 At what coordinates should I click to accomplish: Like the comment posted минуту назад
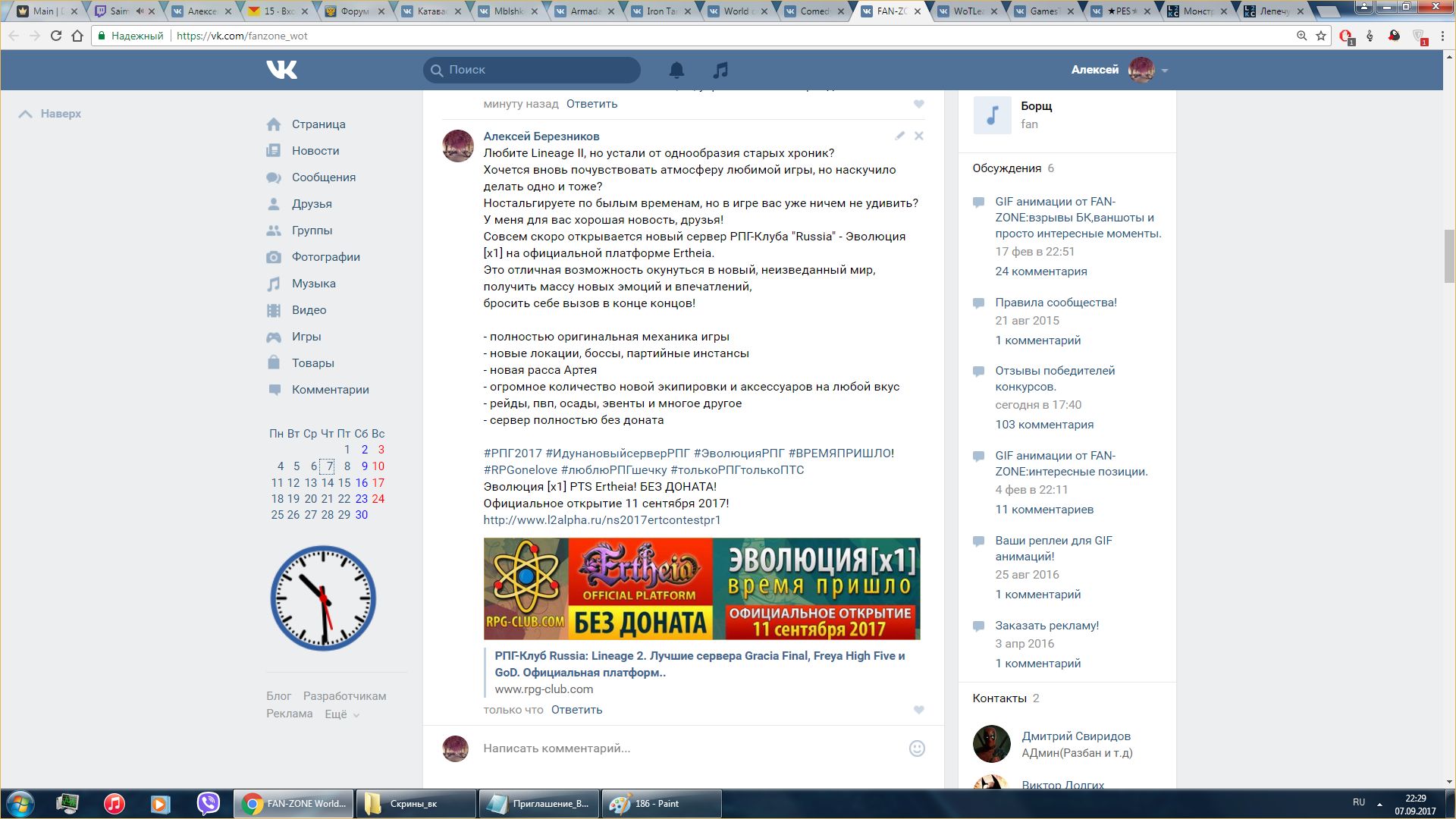coord(918,104)
